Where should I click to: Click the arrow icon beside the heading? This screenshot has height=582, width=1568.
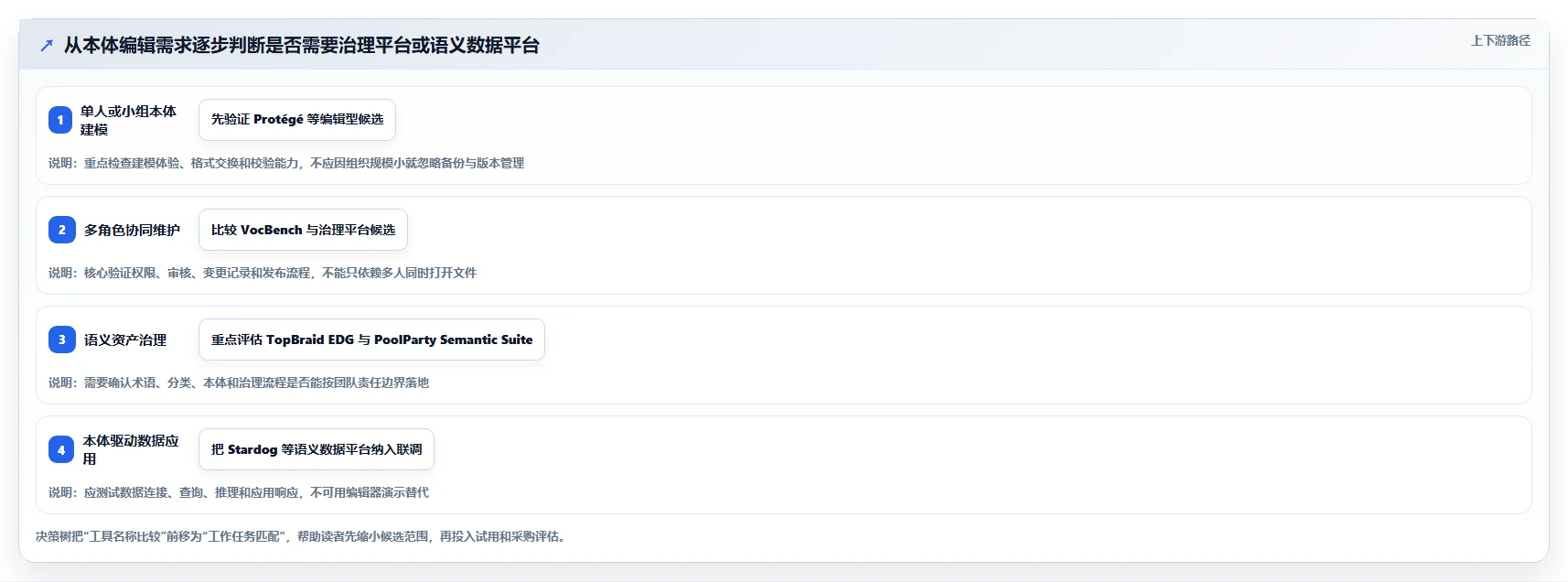point(47,45)
